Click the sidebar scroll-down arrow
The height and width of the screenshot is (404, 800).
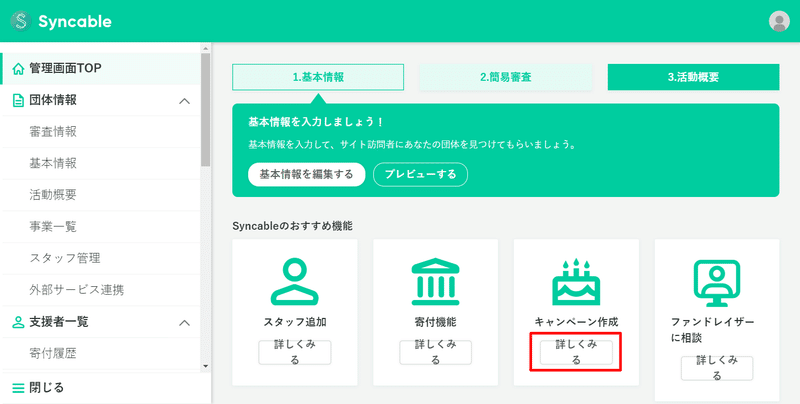(206, 366)
